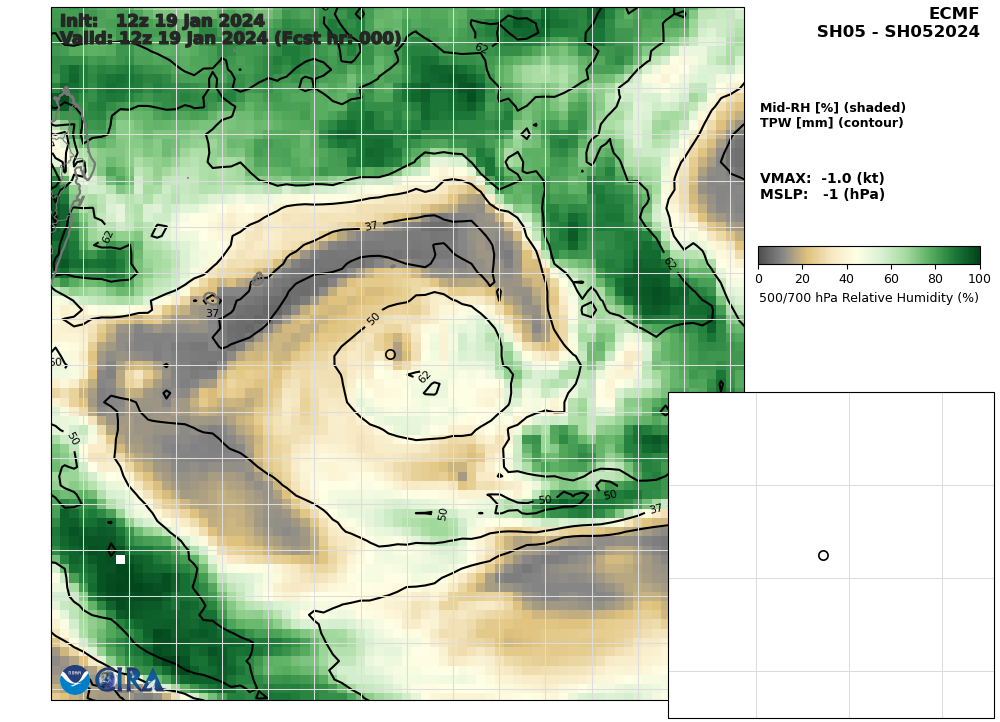This screenshot has width=1000, height=722.
Task: Click the Mid-RH [%] (shaded) legend text
Action: (x=832, y=107)
